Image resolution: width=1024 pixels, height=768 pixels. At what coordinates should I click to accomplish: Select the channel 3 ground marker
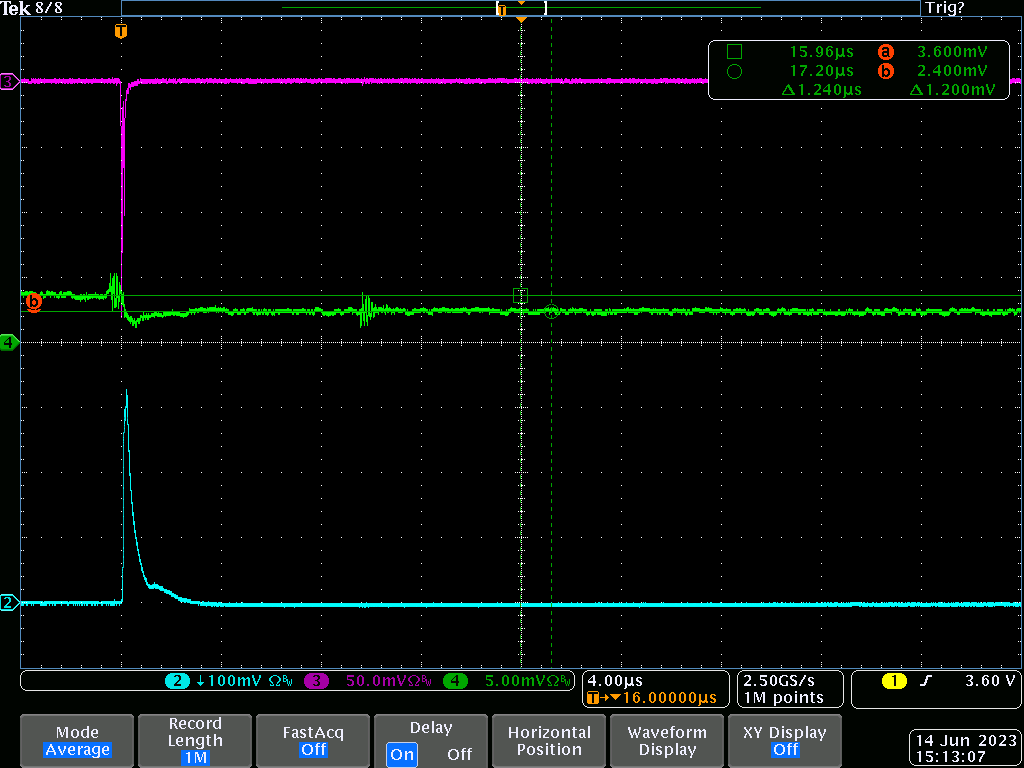9,82
